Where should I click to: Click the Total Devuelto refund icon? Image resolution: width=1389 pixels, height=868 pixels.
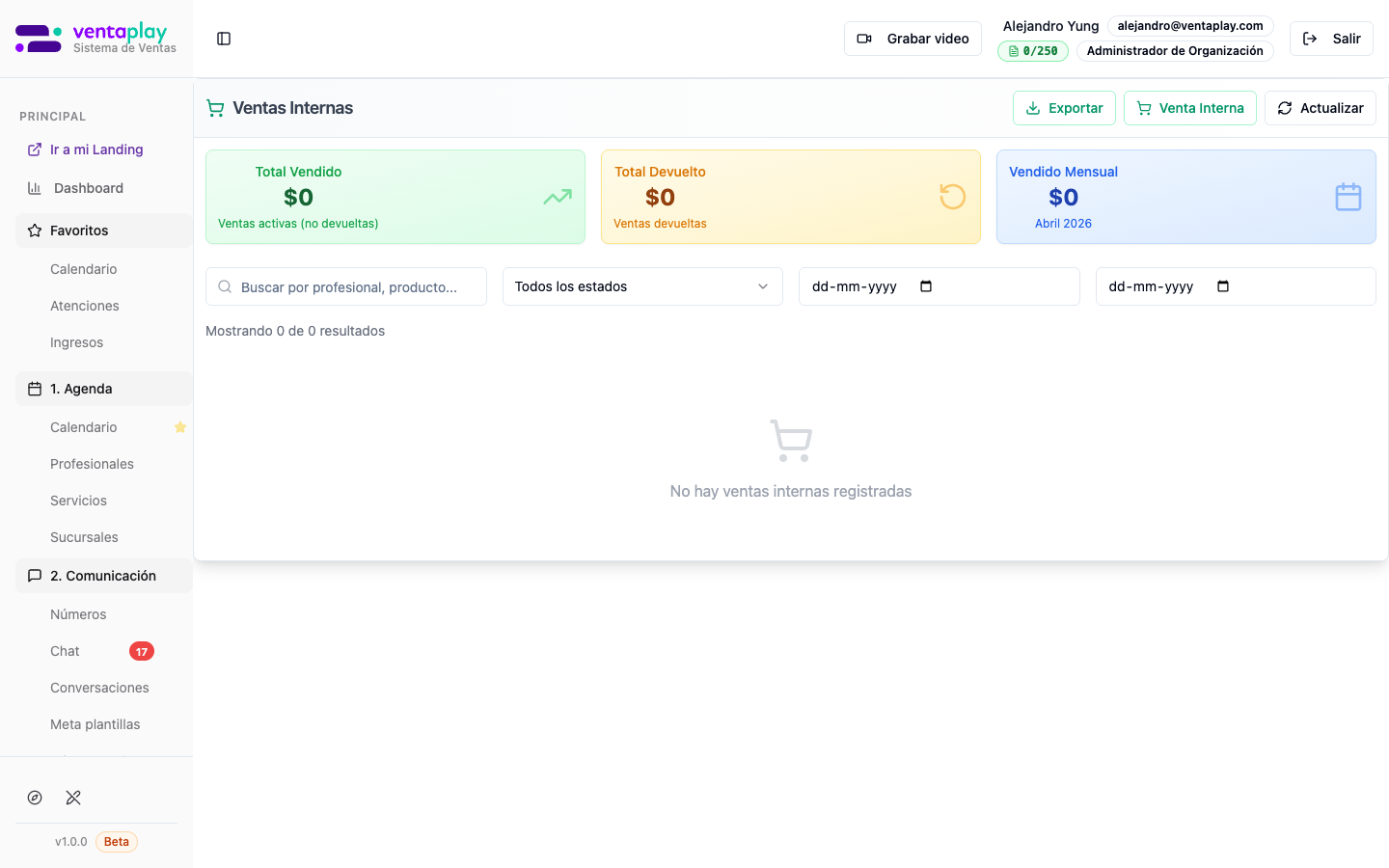[x=952, y=197]
